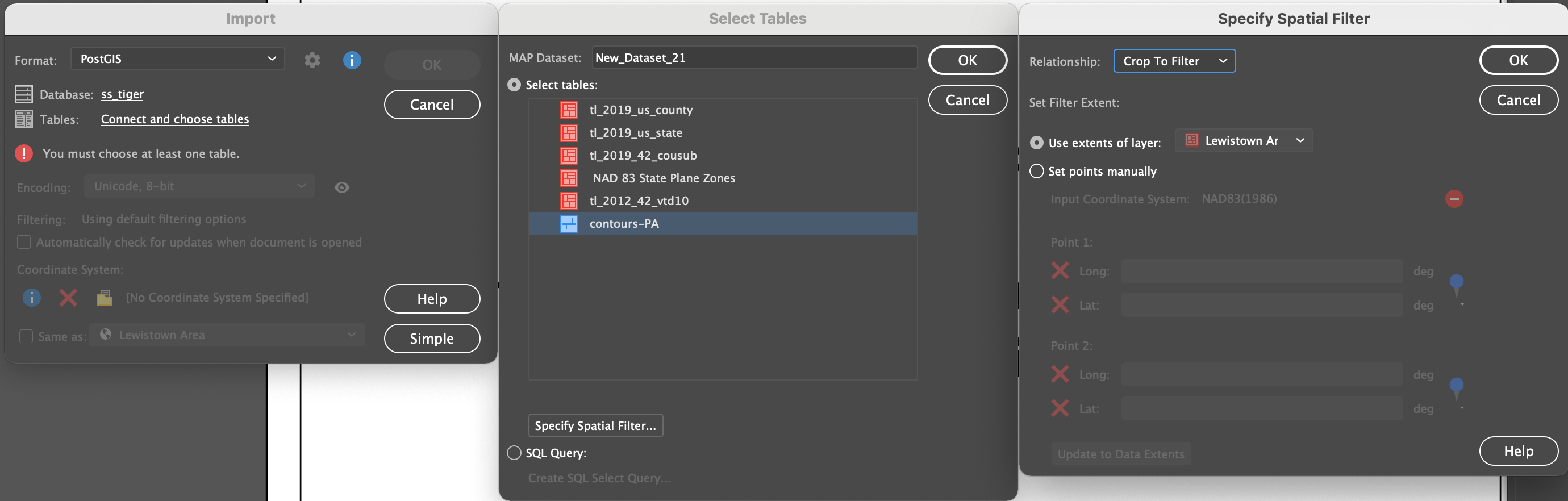Viewport: 1568px width, 501px height.
Task: Select NAD 83 State Plane Zones row
Action: (723, 178)
